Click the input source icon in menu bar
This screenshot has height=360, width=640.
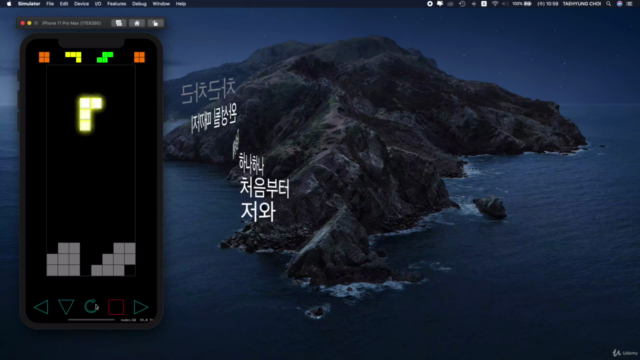[x=484, y=4]
